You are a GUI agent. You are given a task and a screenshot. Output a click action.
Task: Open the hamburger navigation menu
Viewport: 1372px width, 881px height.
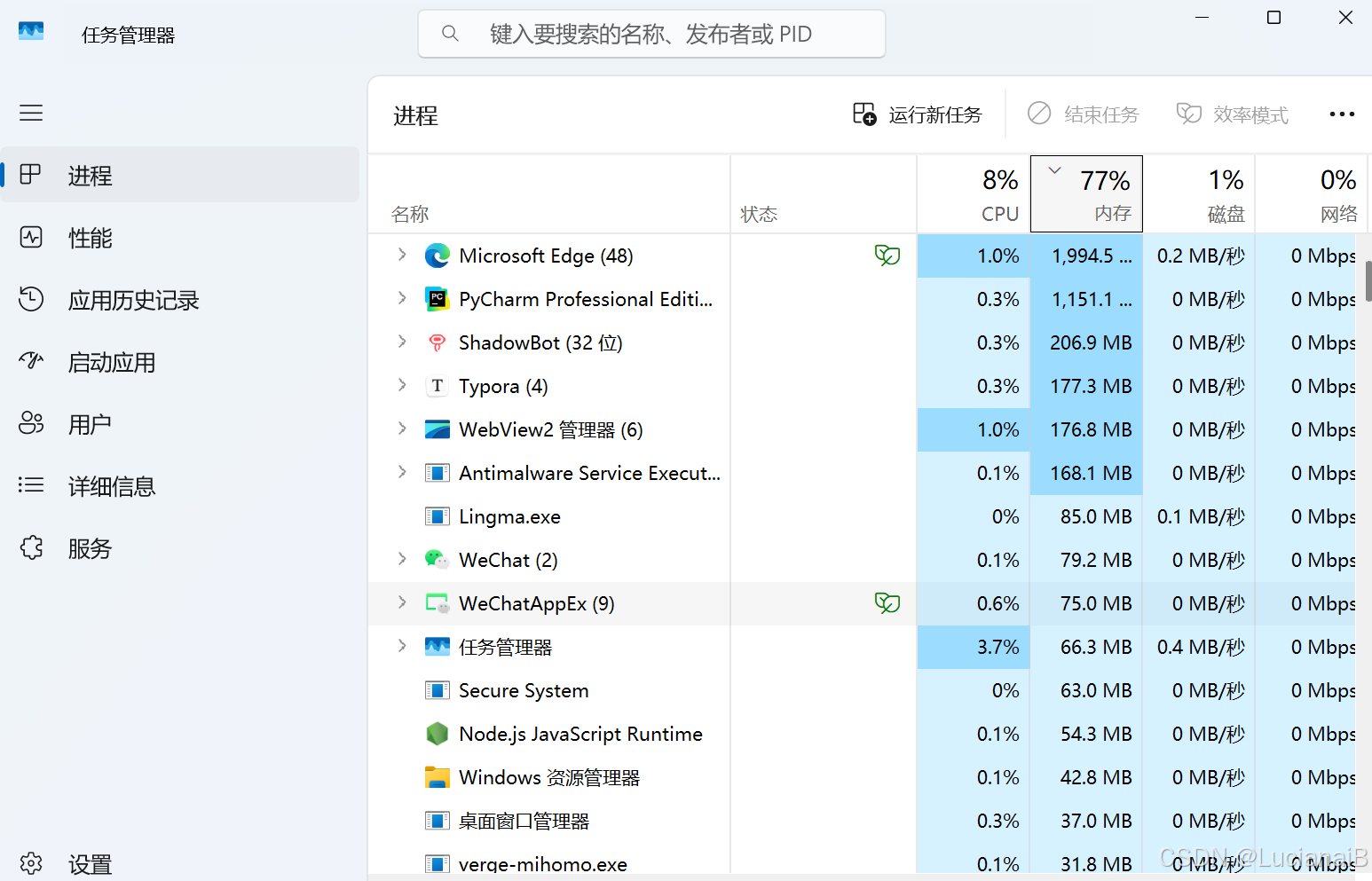point(31,113)
